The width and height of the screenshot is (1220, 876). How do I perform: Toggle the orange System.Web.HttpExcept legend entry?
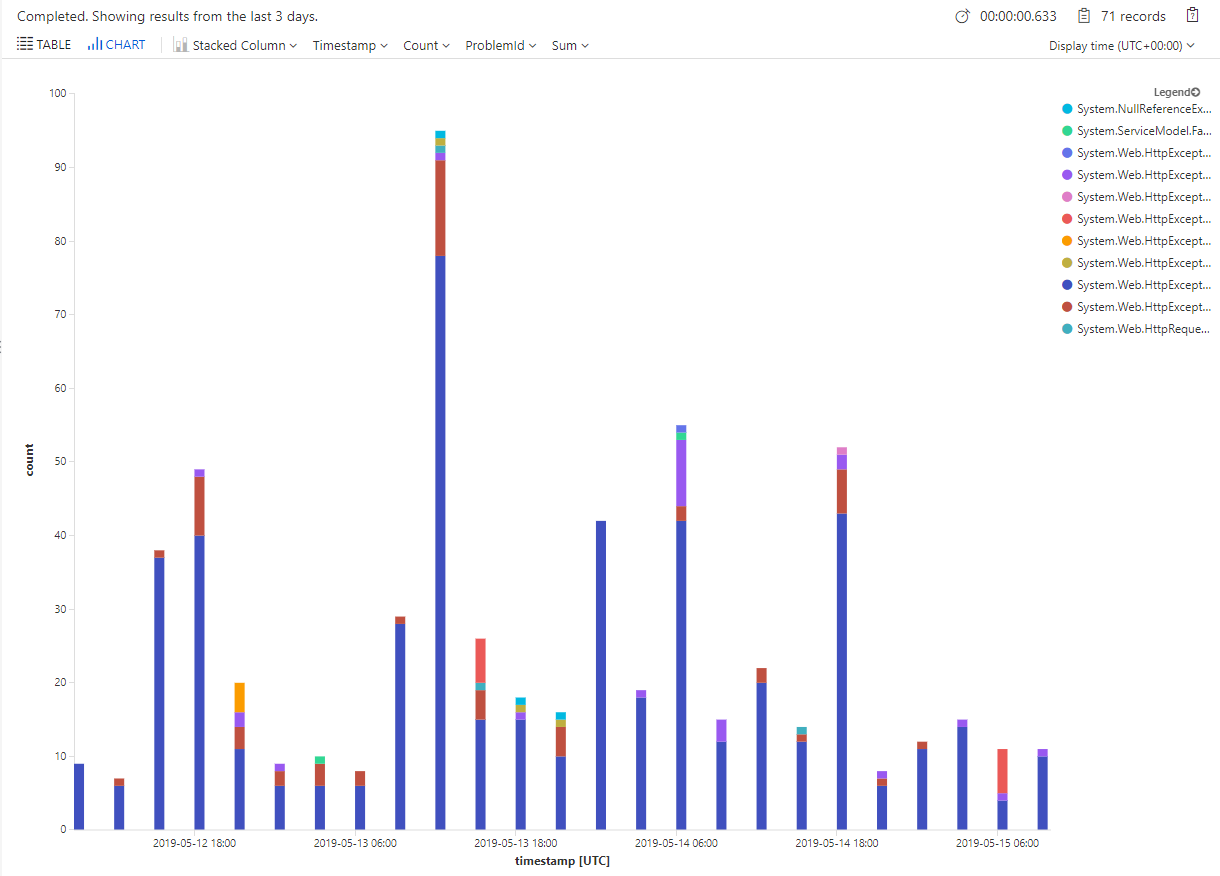(x=1137, y=241)
